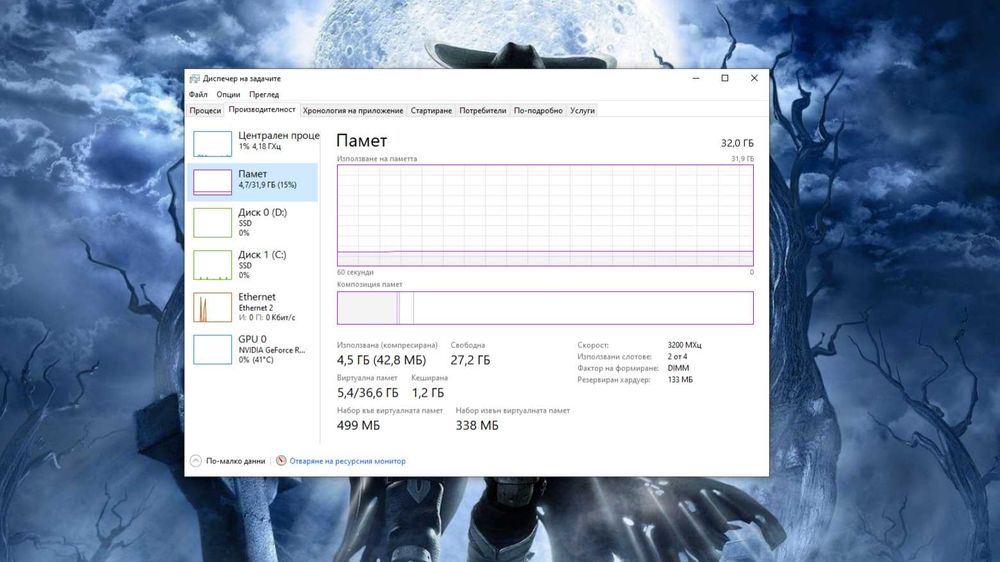The width and height of the screenshot is (1000, 562).
Task: Click the 1,2 ГБ Кеширана value
Action: [428, 393]
